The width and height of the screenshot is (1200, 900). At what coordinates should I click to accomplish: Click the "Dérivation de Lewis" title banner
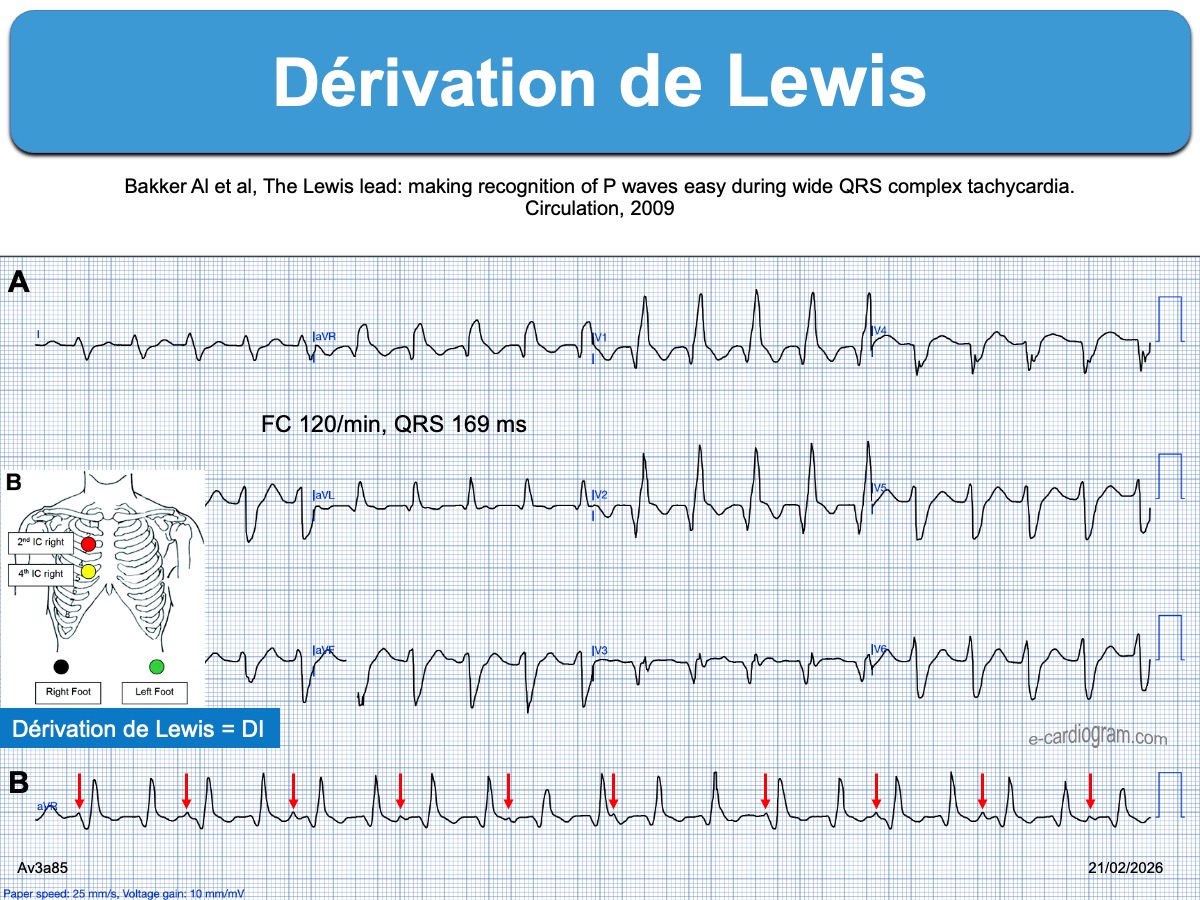pos(600,82)
